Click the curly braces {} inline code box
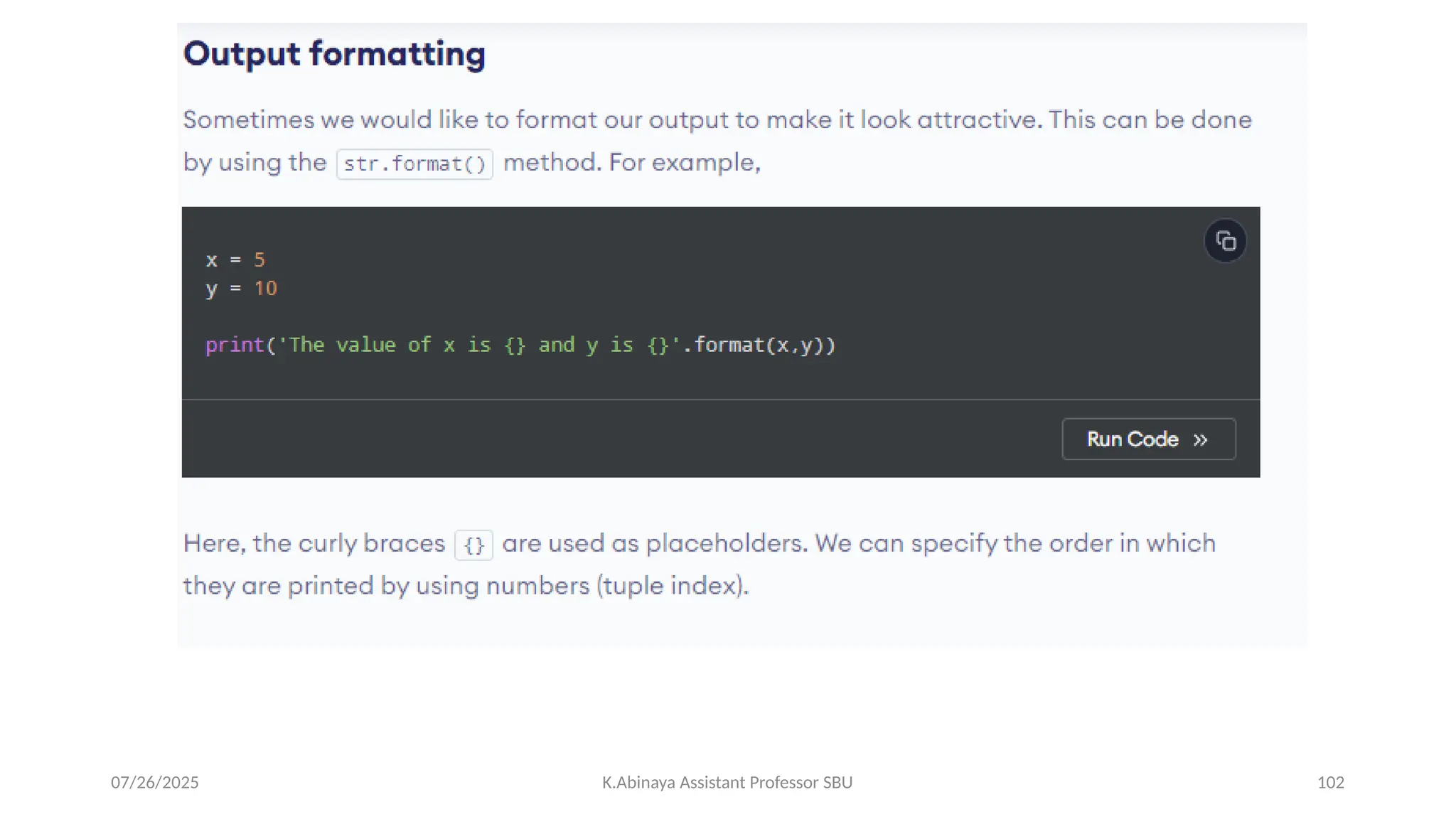The height and width of the screenshot is (819, 1456). [473, 545]
